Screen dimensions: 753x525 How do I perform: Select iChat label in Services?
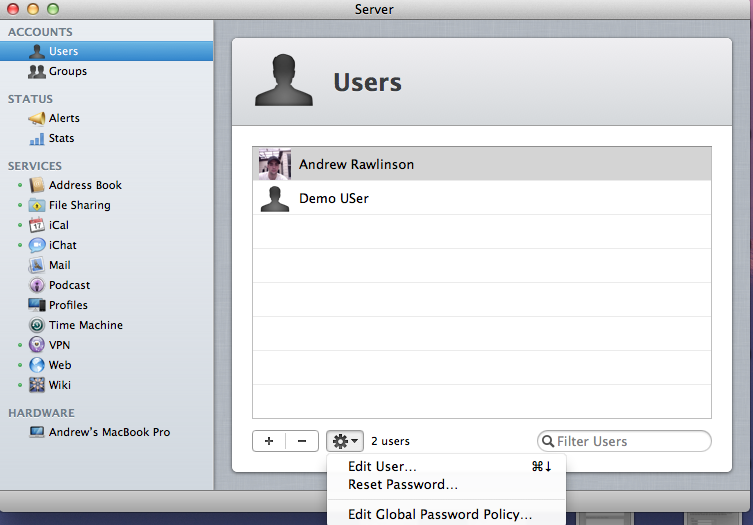click(x=62, y=245)
